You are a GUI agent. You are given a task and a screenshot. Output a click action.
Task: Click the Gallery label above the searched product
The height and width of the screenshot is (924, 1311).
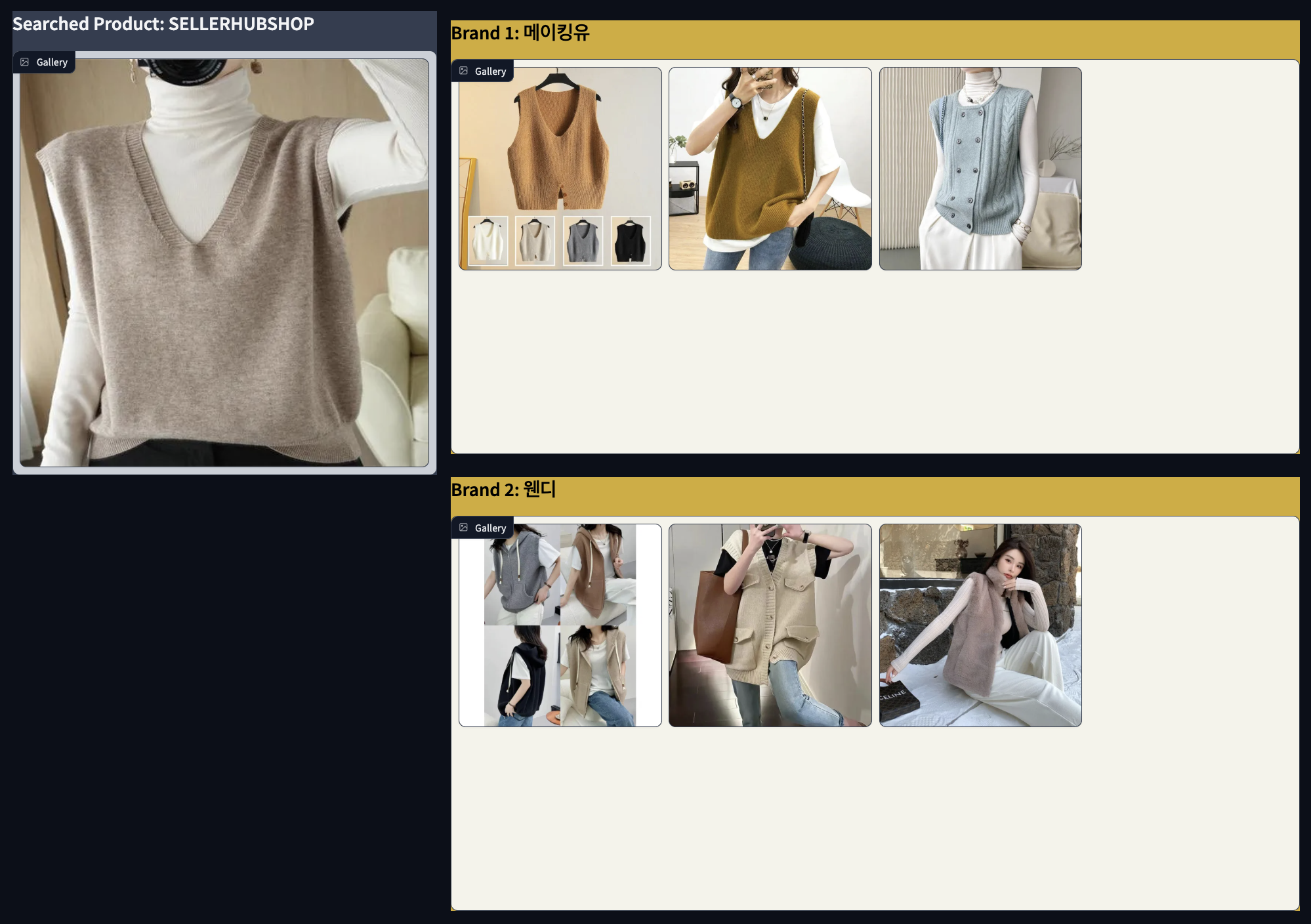pos(52,62)
